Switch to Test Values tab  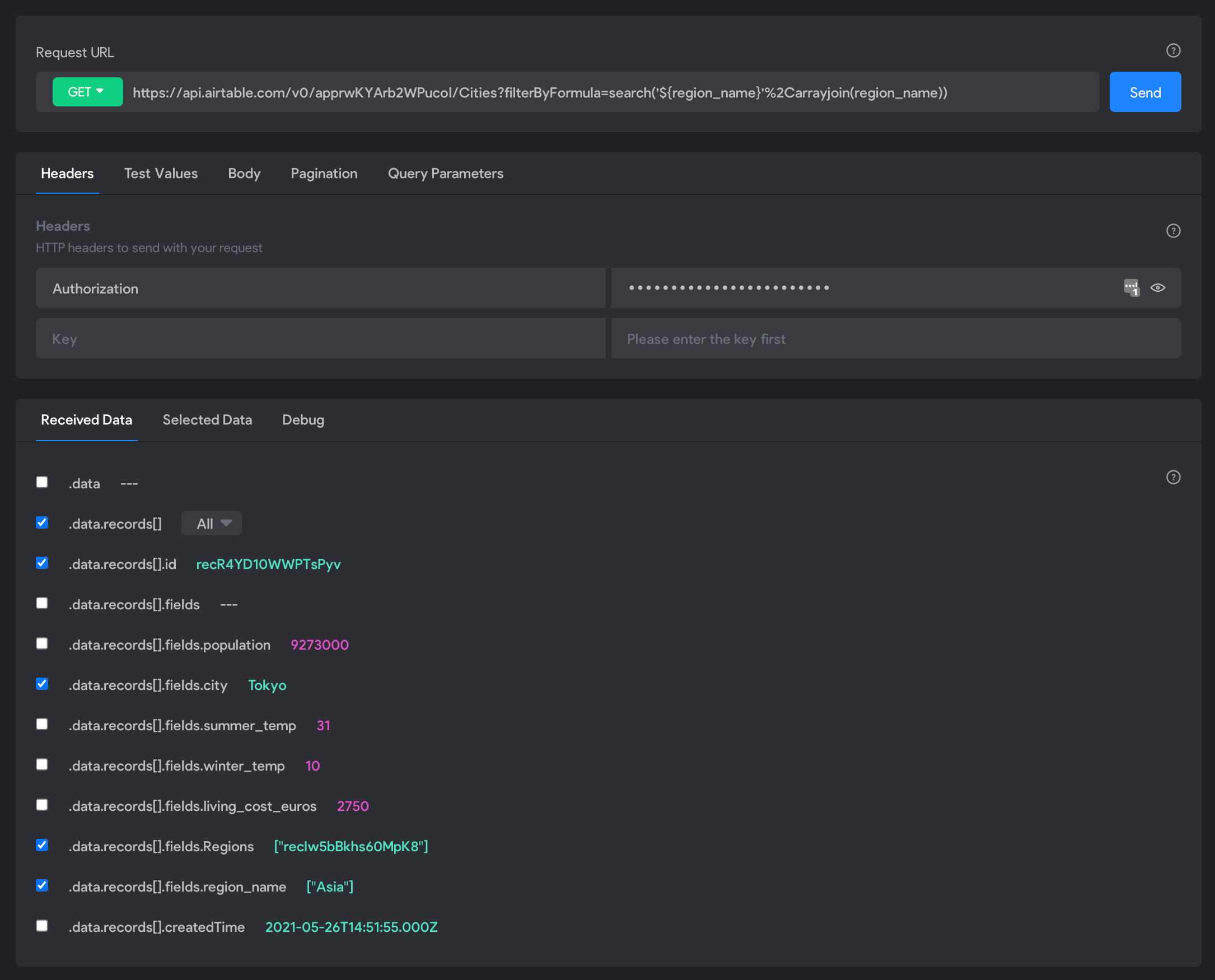161,174
